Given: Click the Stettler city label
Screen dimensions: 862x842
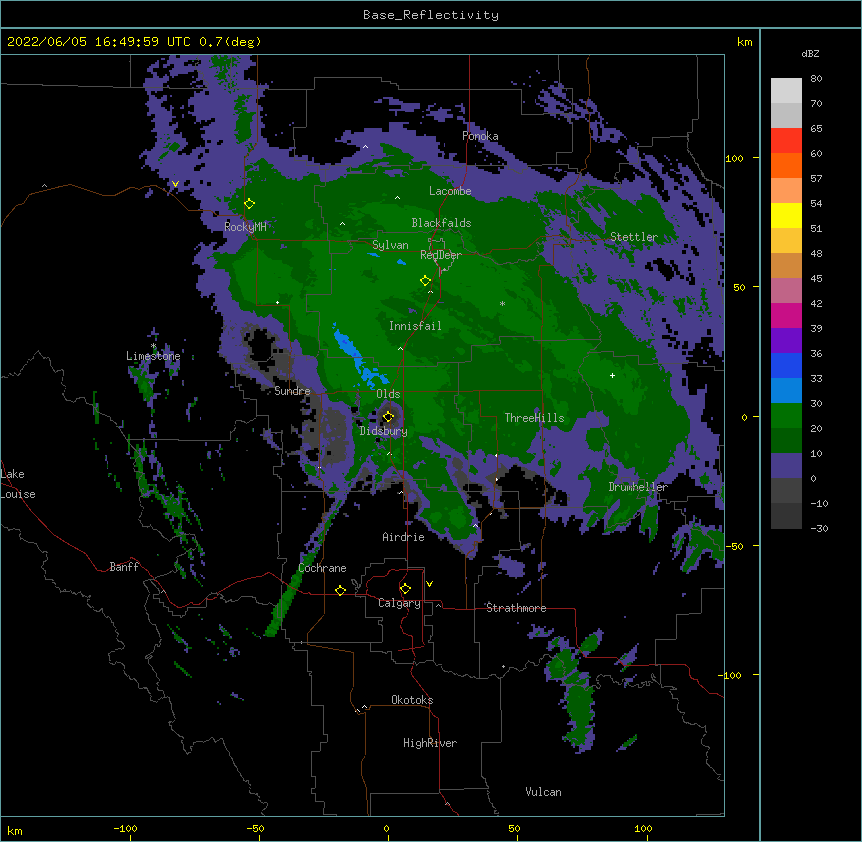Looking at the screenshot, I should [634, 237].
